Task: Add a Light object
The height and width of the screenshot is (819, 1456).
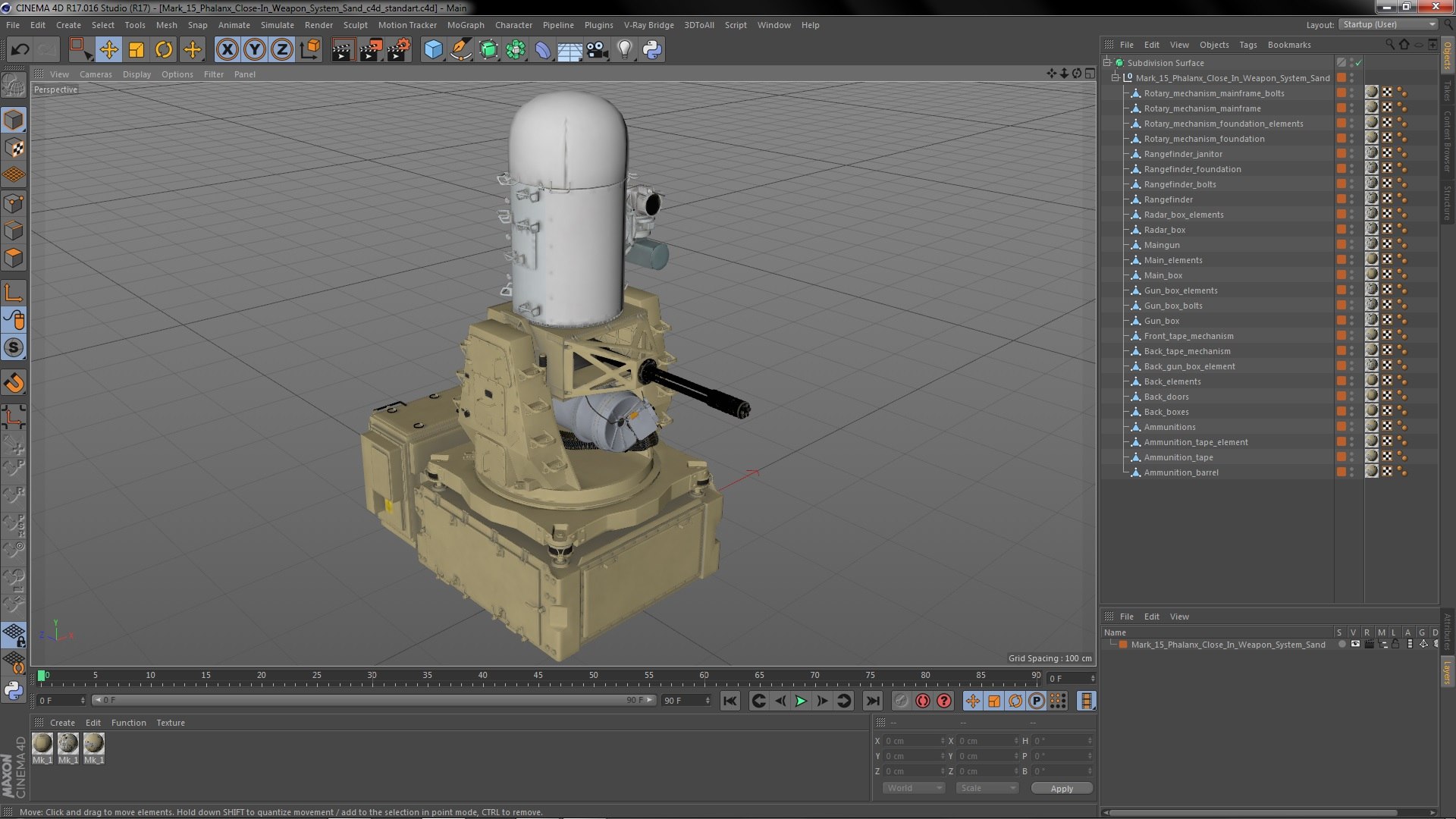Action: [624, 50]
